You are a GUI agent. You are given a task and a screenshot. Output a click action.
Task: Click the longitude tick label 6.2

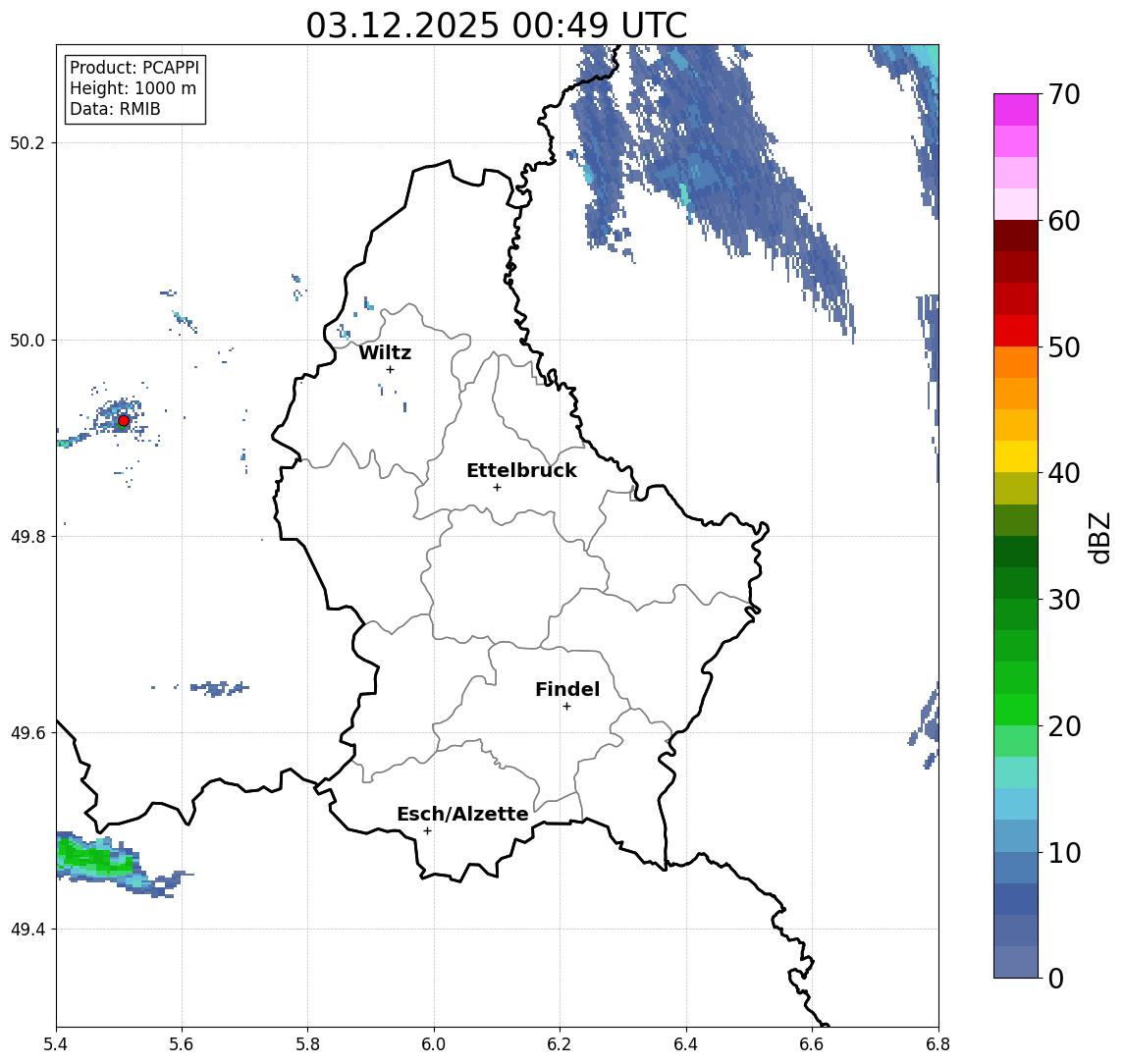560,1044
